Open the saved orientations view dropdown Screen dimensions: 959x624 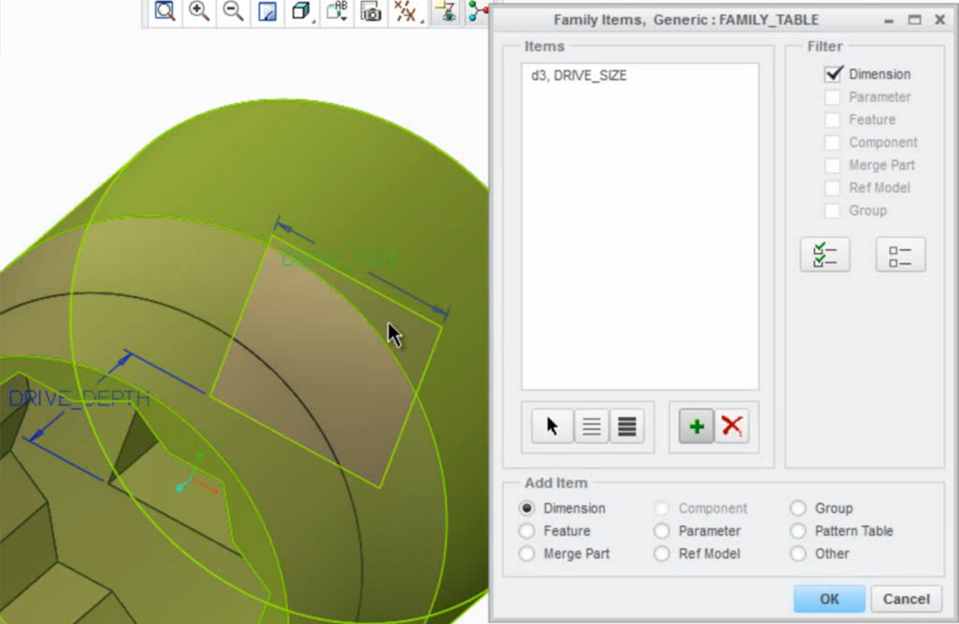coord(337,11)
